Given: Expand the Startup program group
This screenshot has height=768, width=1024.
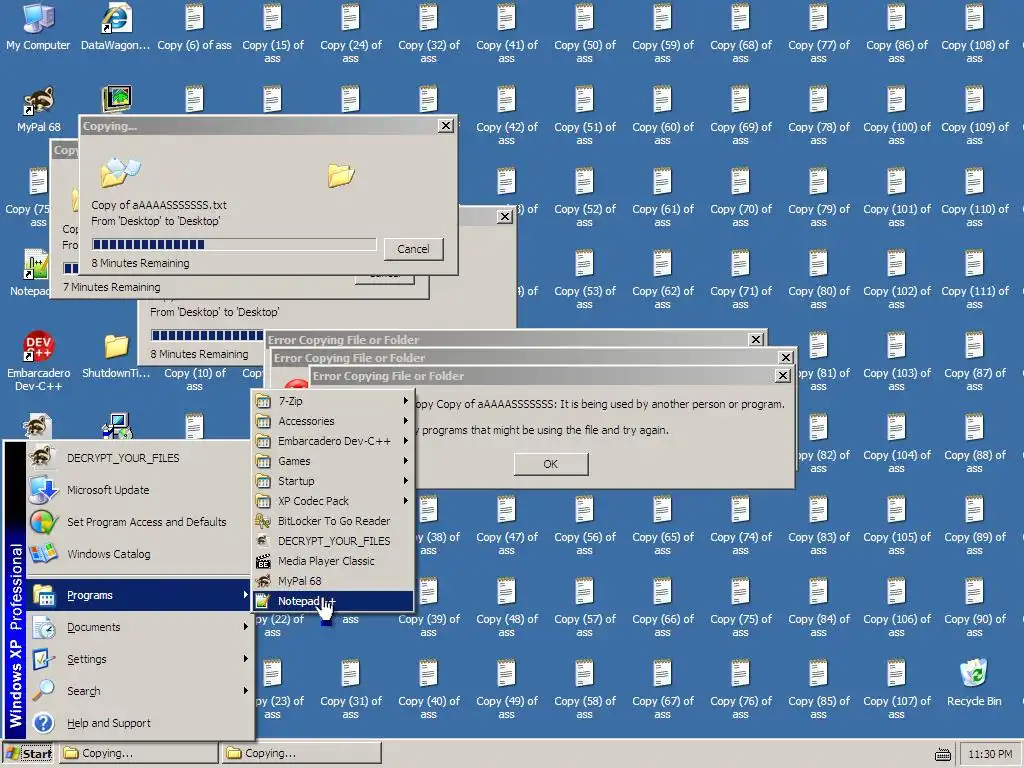Looking at the screenshot, I should pos(333,481).
